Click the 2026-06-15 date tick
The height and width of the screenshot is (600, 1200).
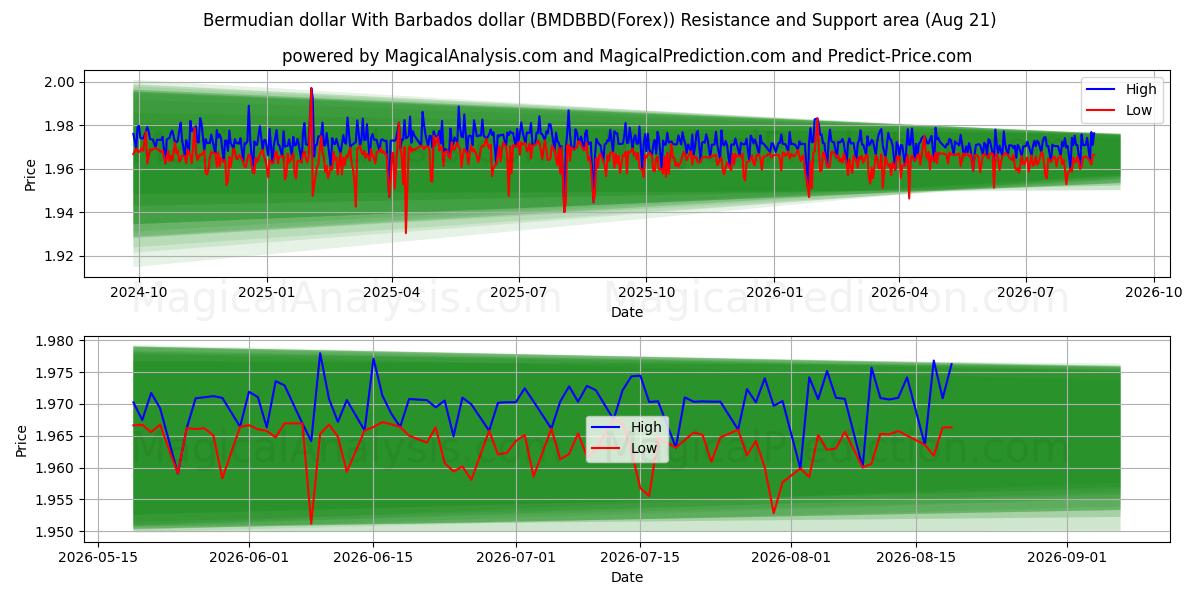373,559
